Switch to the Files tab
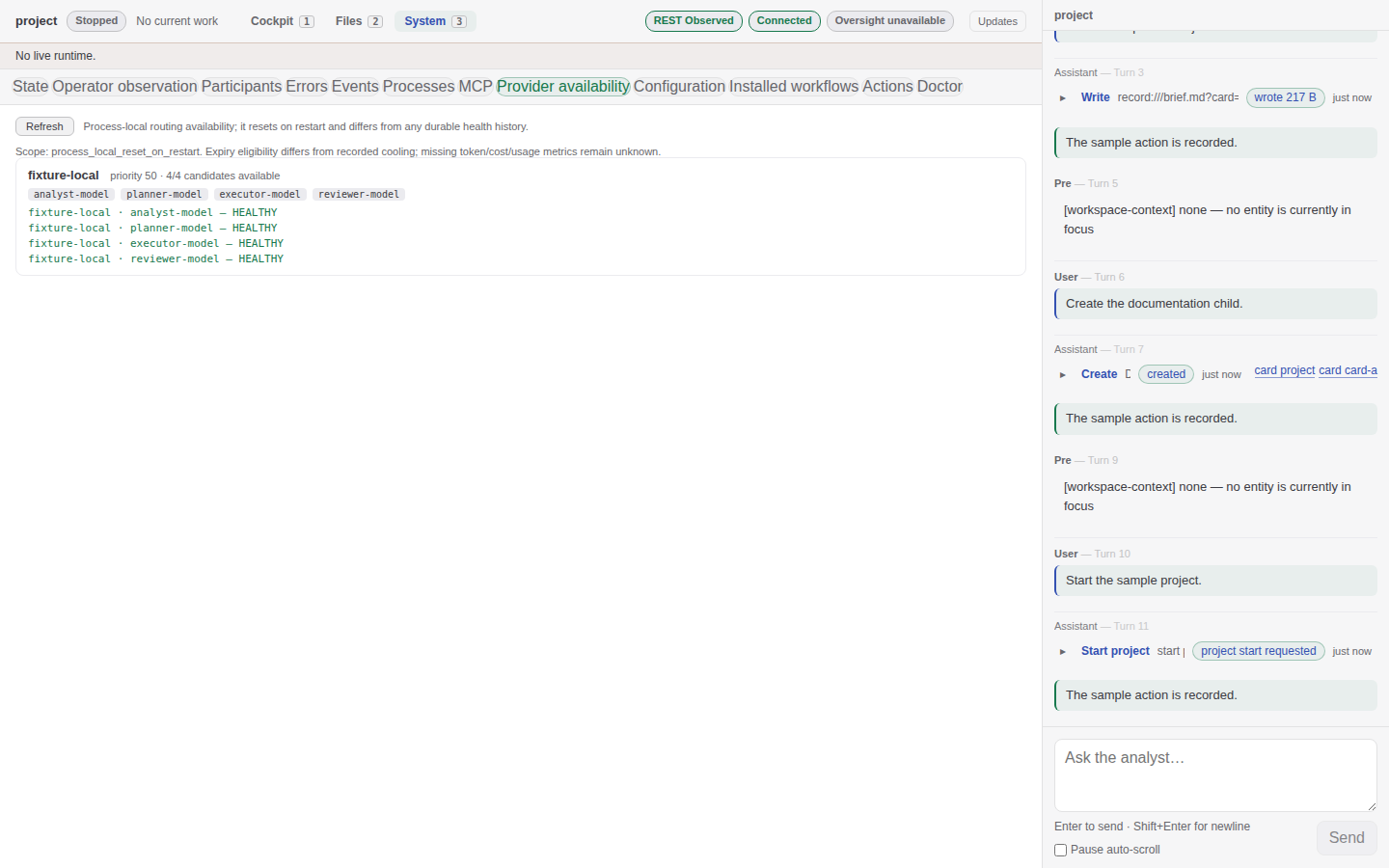 [x=359, y=21]
